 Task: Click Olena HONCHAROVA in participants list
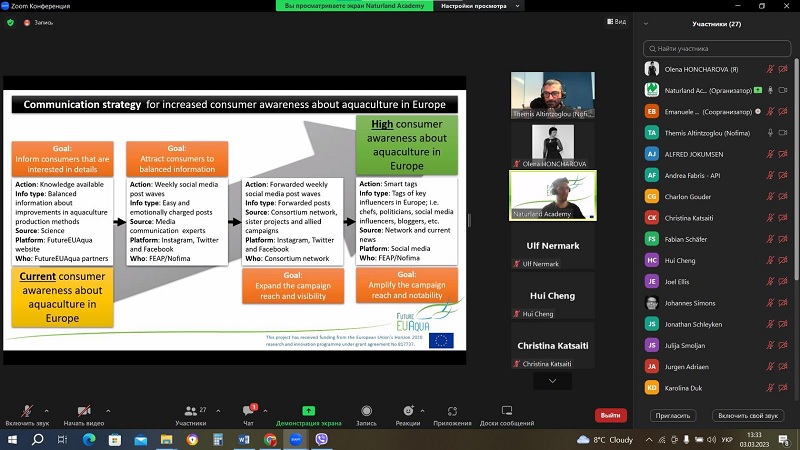(716, 69)
